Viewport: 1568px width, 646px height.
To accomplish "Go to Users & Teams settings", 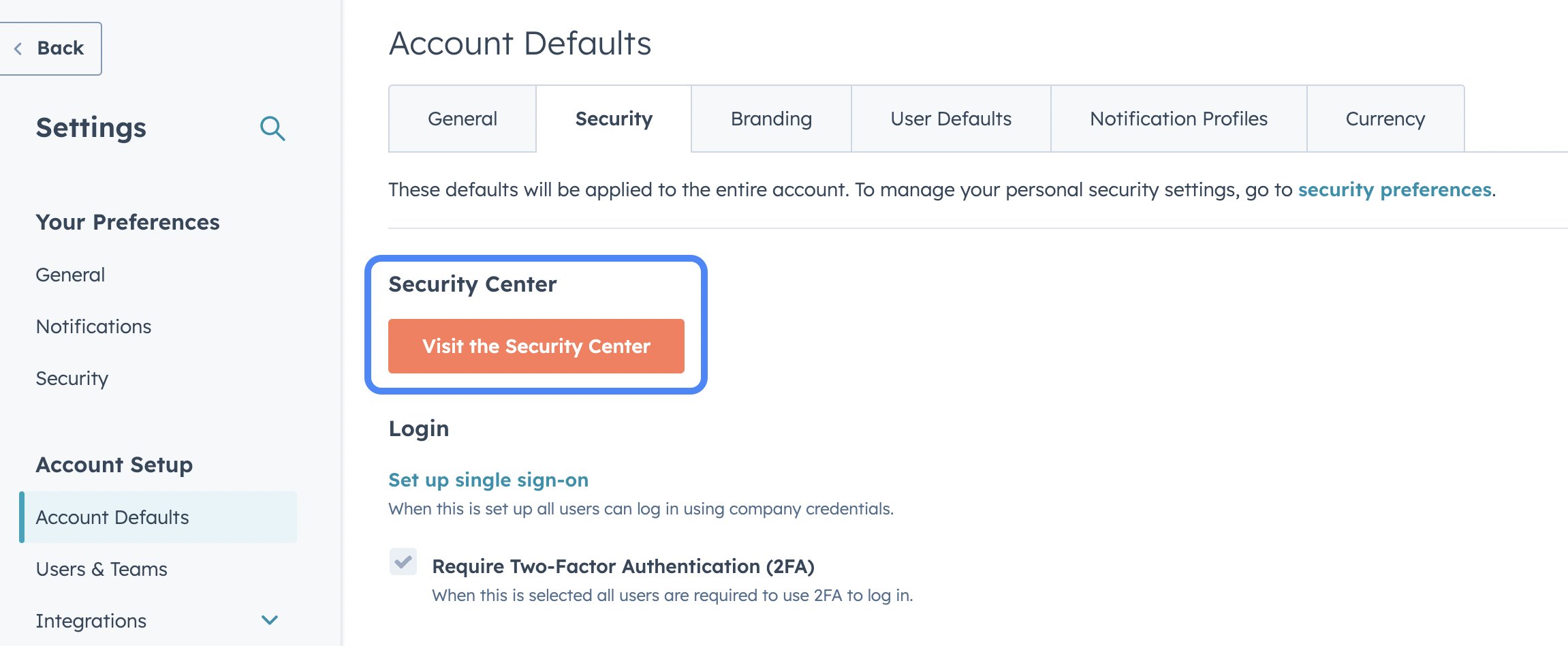I will pyautogui.click(x=101, y=569).
